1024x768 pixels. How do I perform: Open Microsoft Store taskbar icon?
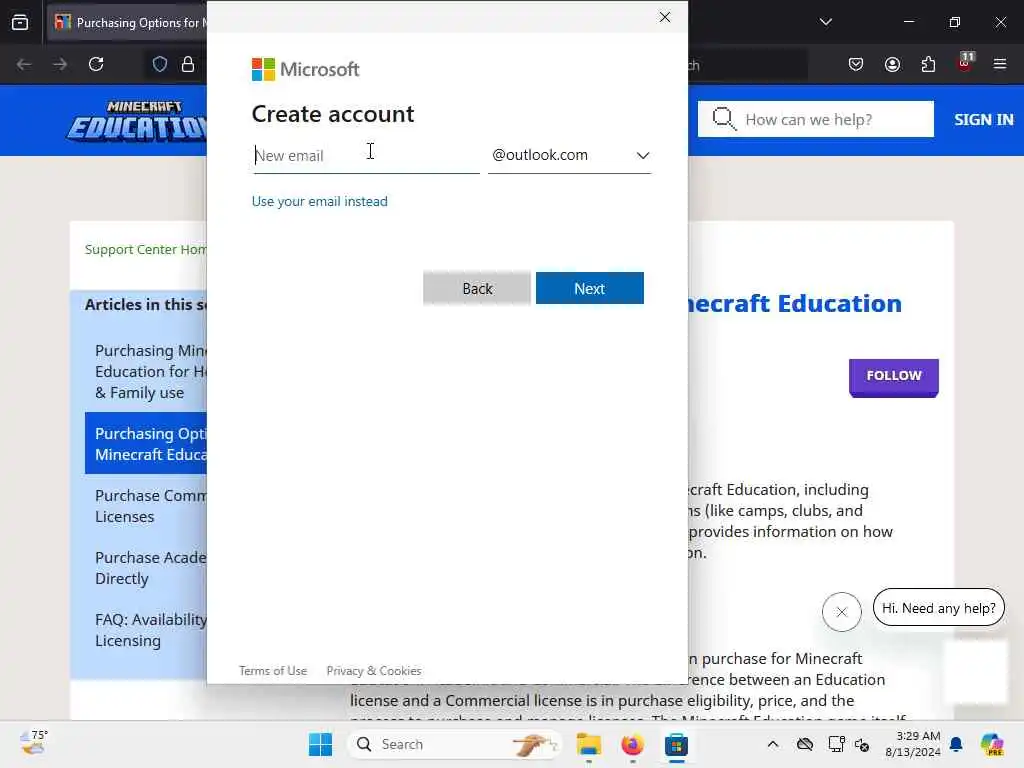click(x=676, y=744)
